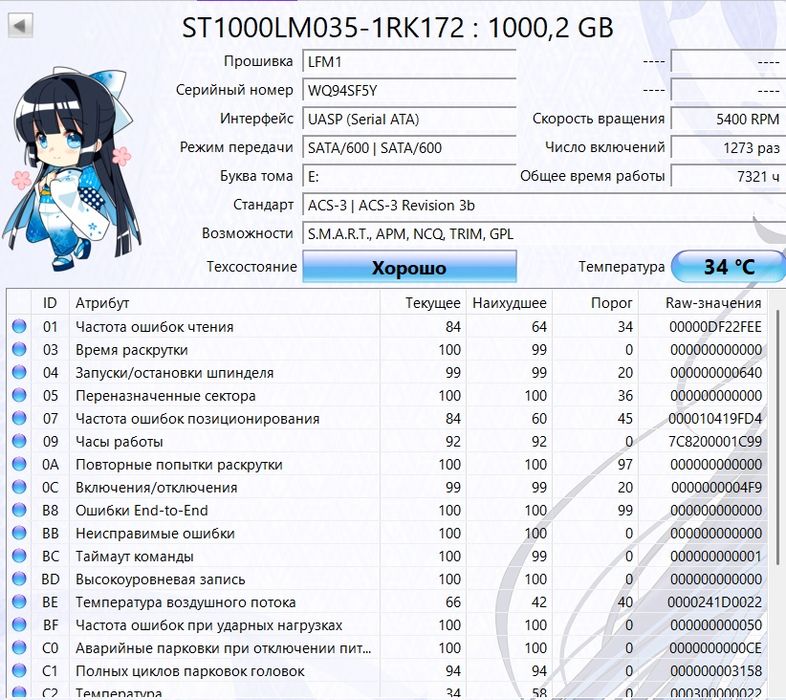Click the total hours value 7321 ч

728,177
